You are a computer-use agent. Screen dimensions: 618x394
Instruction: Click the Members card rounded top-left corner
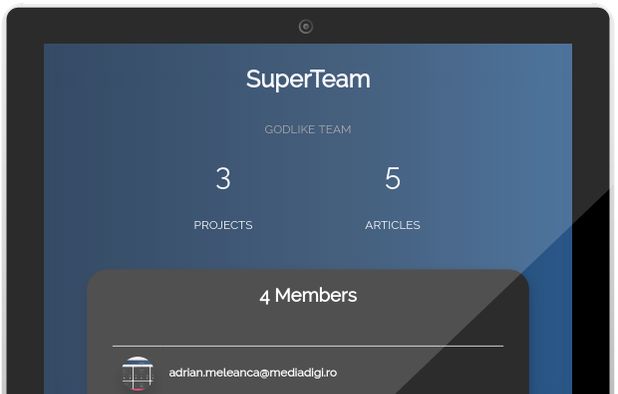click(x=95, y=277)
